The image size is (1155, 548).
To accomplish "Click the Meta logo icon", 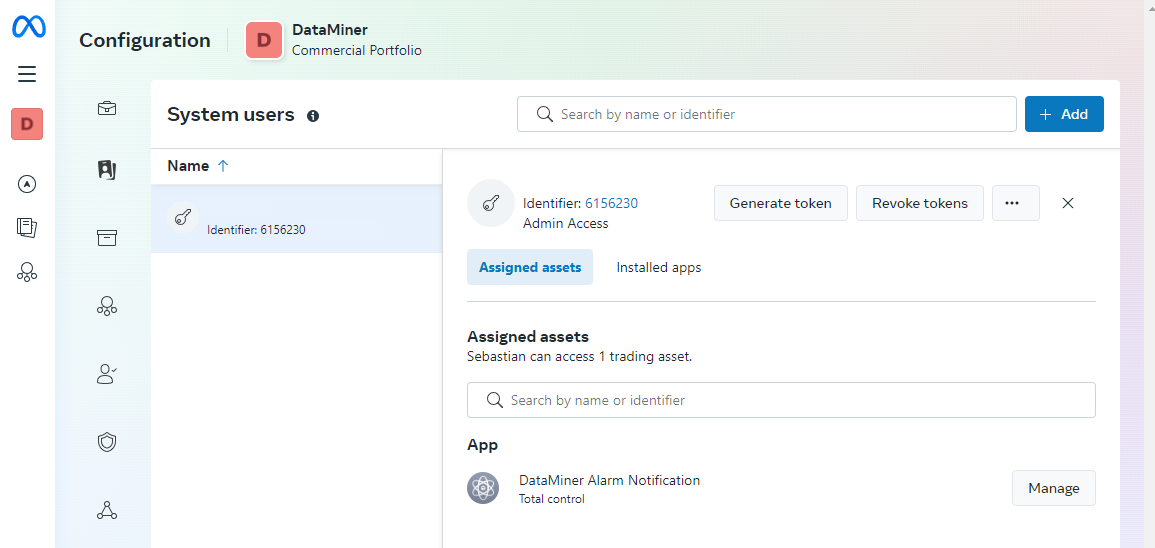I will pyautogui.click(x=28, y=27).
